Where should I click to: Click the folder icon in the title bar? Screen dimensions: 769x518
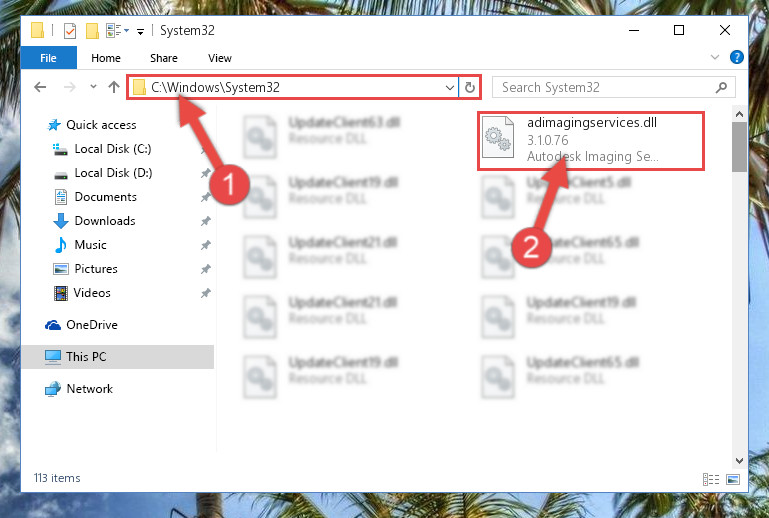[x=38, y=30]
